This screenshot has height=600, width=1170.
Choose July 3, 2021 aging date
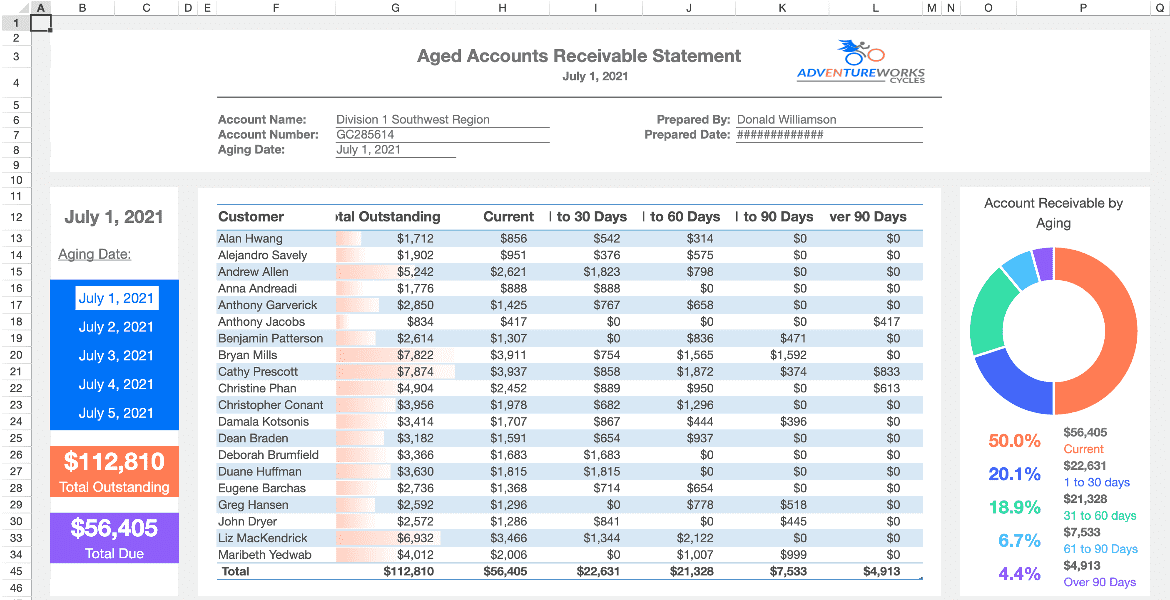point(116,356)
